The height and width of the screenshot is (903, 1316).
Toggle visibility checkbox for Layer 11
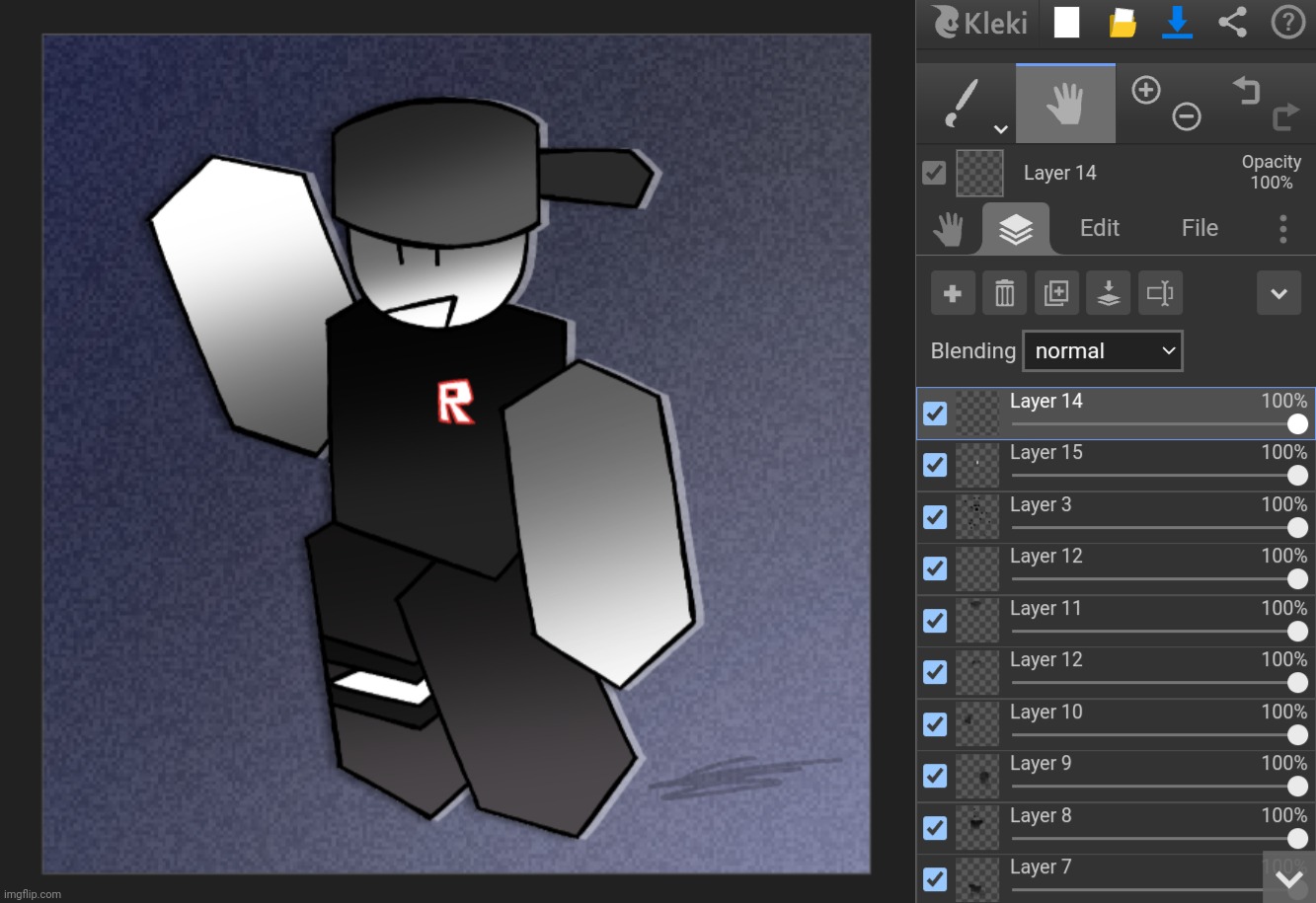coord(935,621)
